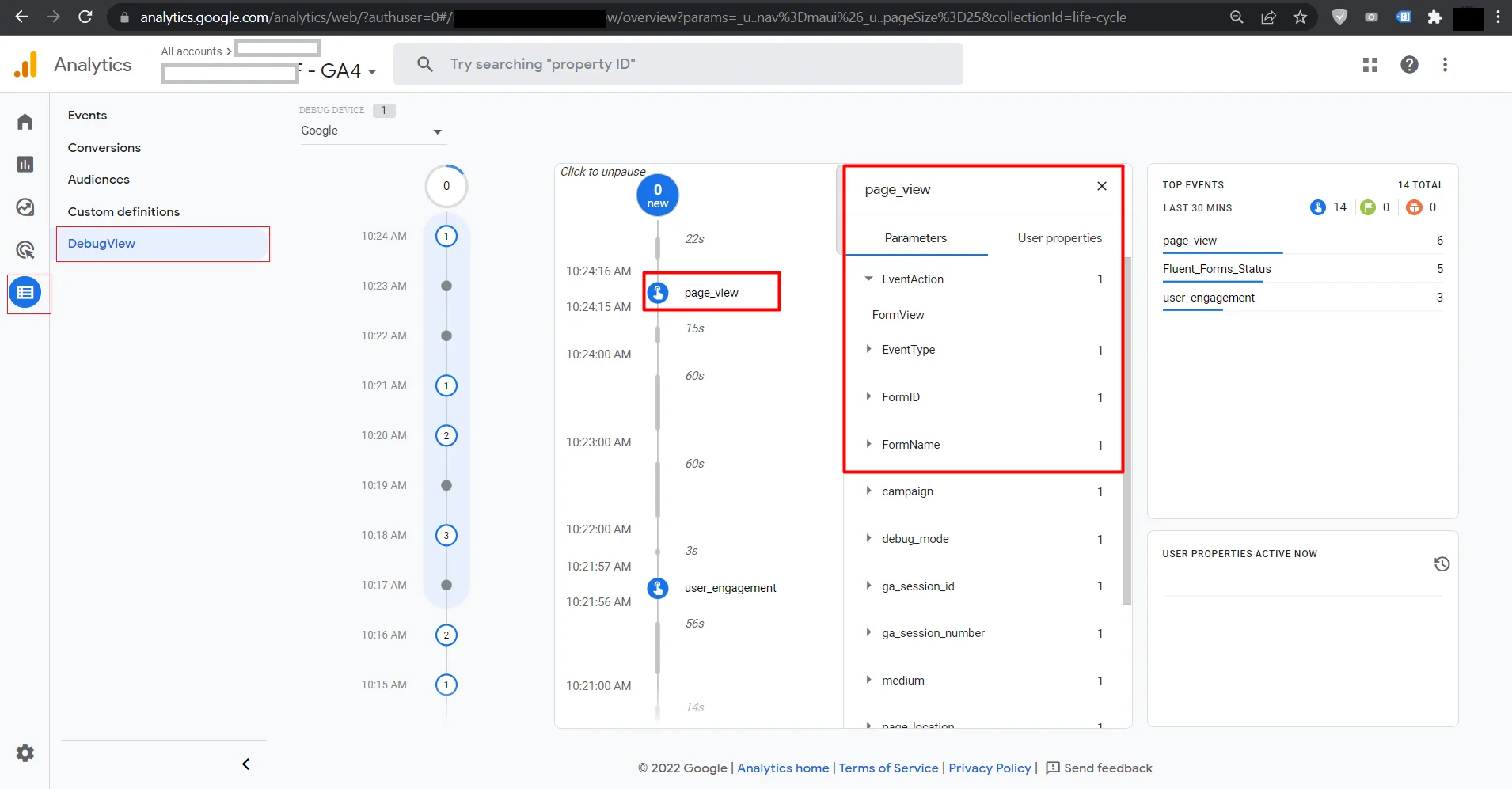Open the Advertising icon in sidebar
Viewport: 1512px width, 789px height.
(x=25, y=250)
